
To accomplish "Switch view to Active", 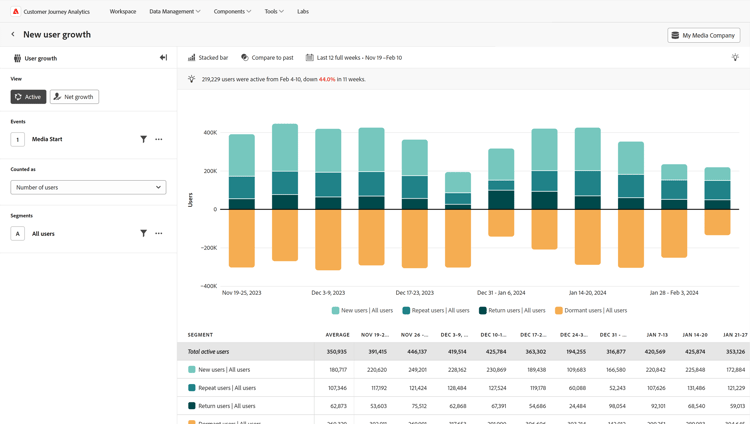I will pyautogui.click(x=29, y=97).
